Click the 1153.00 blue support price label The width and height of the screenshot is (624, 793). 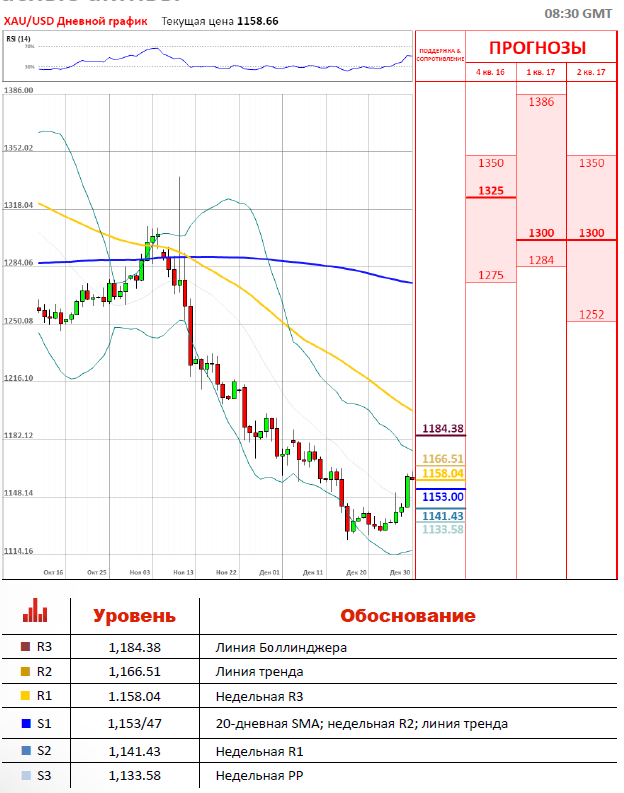(x=443, y=496)
